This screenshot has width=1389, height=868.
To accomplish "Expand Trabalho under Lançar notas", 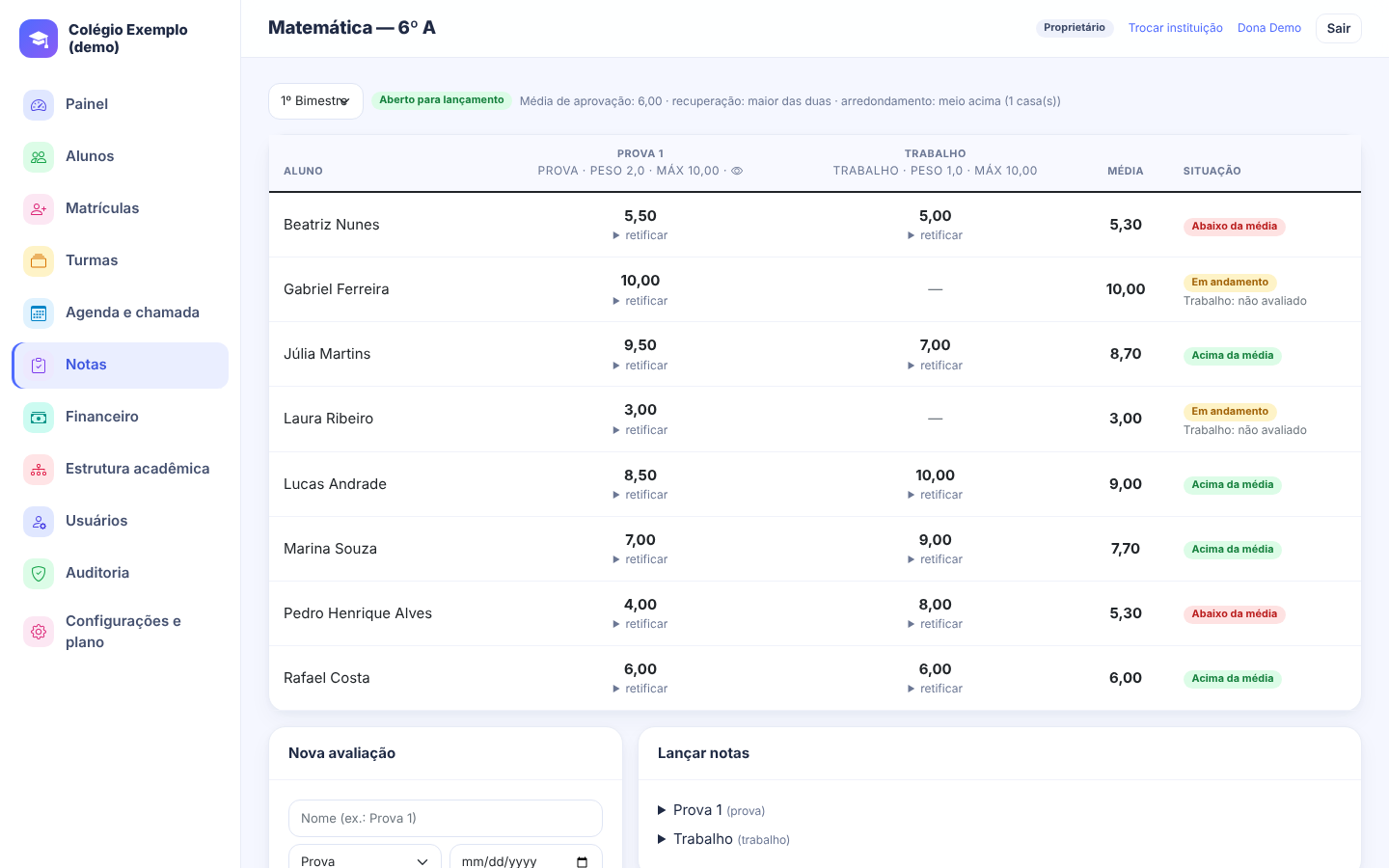I will pyautogui.click(x=723, y=839).
